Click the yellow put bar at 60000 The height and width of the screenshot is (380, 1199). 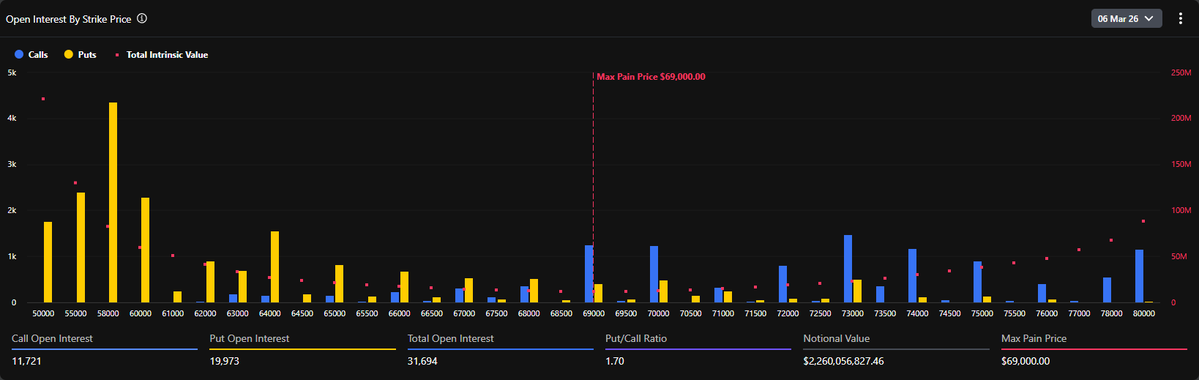(x=145, y=250)
